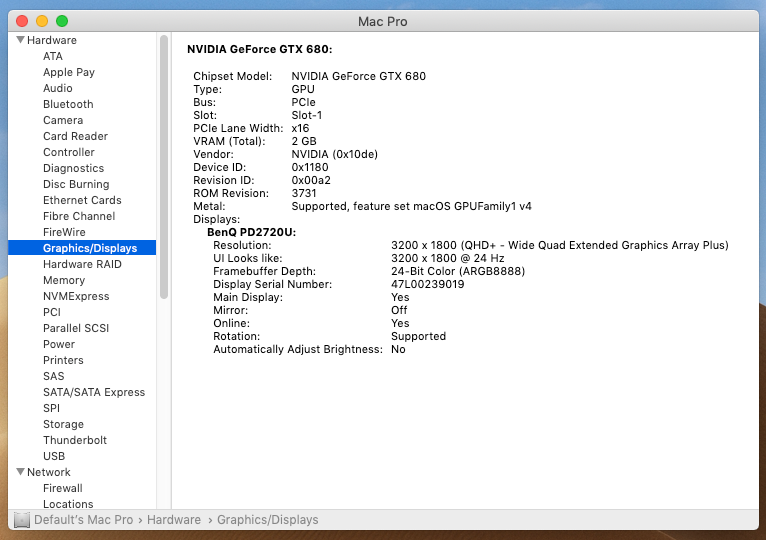
Task: Open Card Reader information
Action: (x=75, y=136)
